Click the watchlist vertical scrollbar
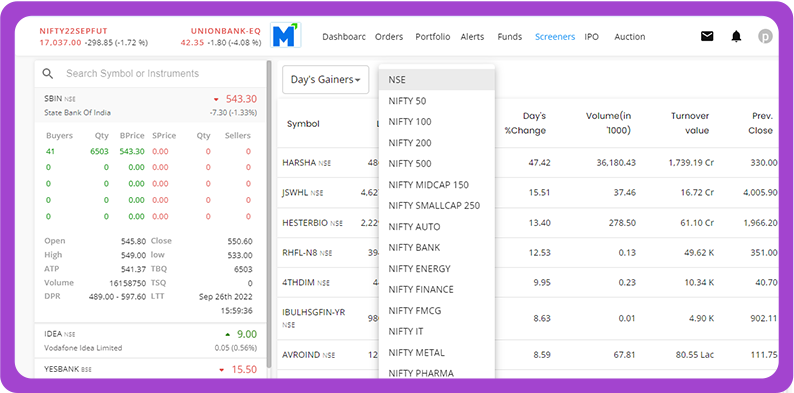 269,213
